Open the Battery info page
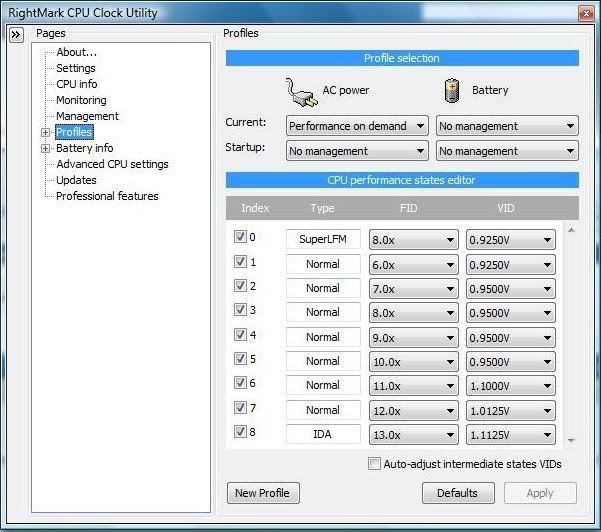The width and height of the screenshot is (601, 532). [84, 148]
